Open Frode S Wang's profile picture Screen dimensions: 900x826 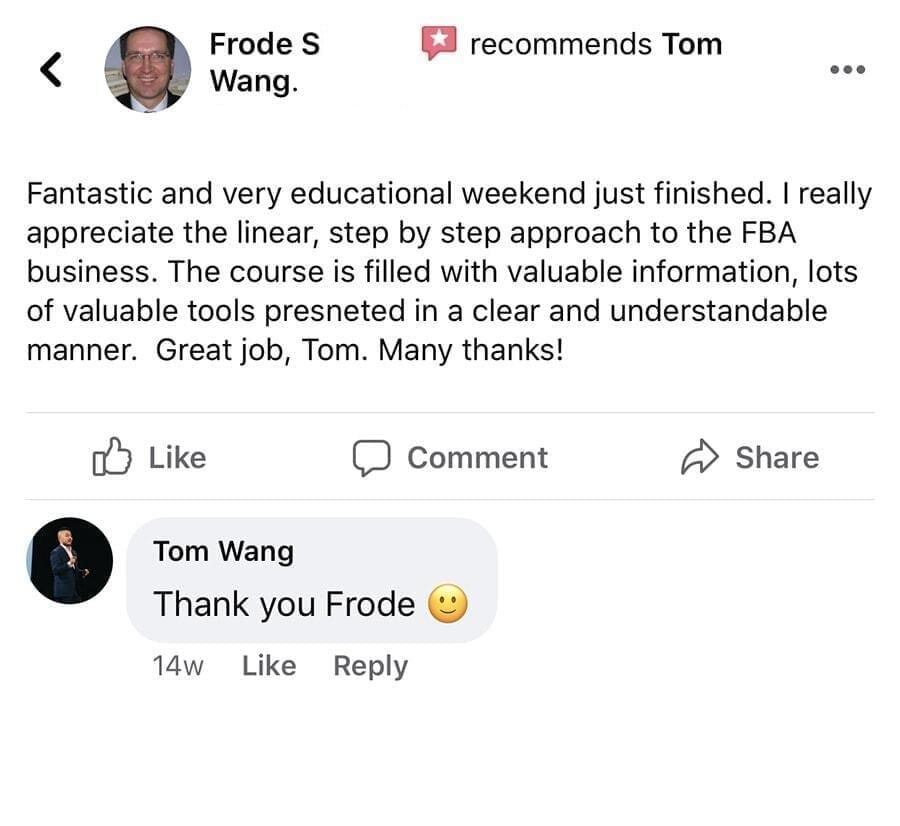[147, 68]
